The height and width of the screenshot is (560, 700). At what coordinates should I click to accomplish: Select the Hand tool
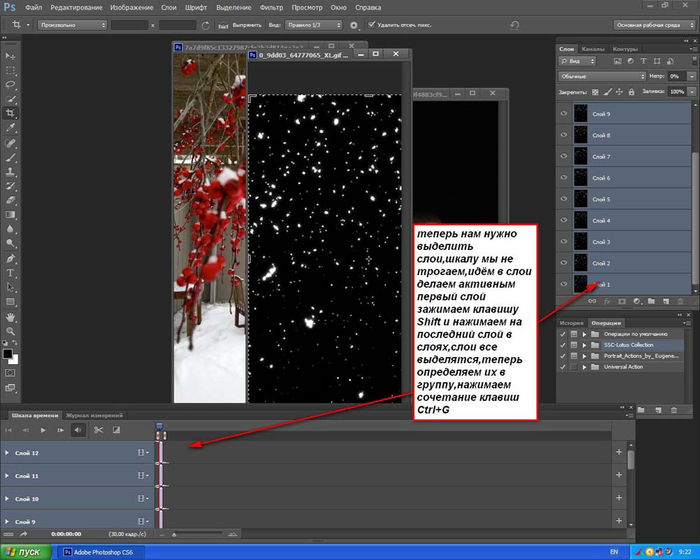(10, 317)
